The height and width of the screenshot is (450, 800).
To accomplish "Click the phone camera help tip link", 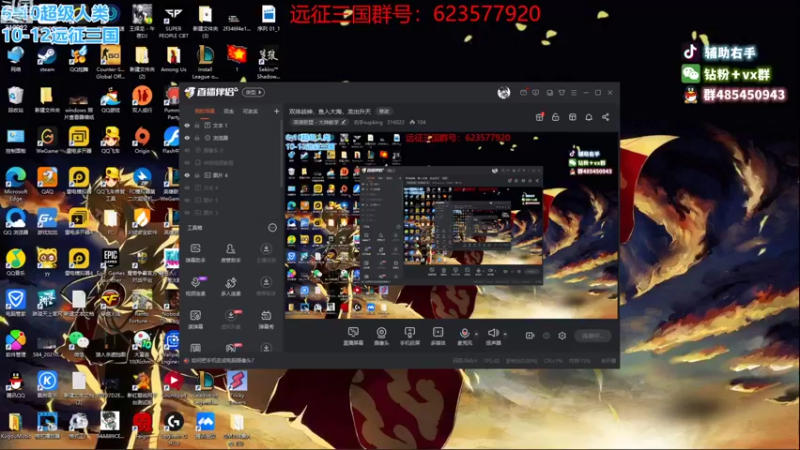I will (x=222, y=361).
